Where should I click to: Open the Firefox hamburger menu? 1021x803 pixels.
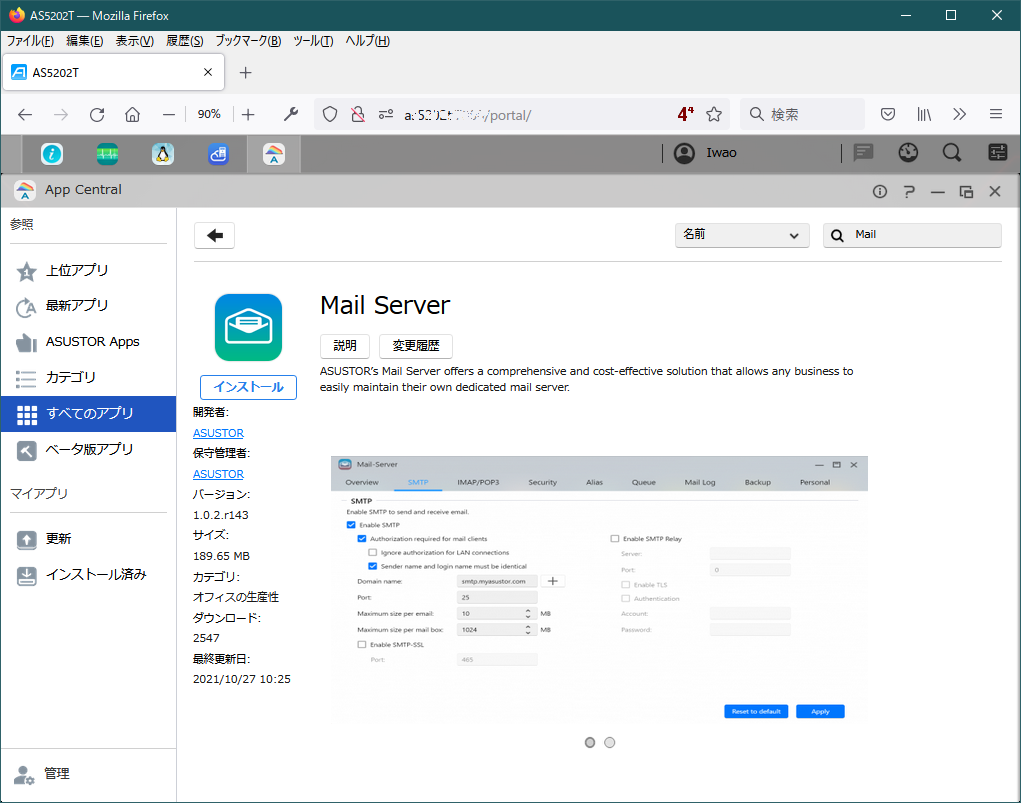(x=996, y=115)
